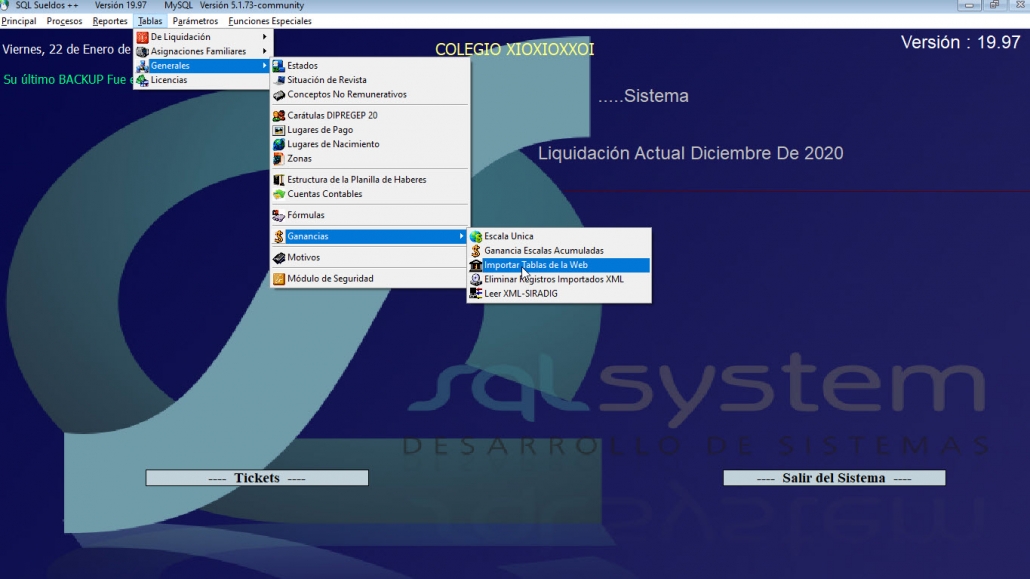Click the Fórmulas icon
Screen dimensions: 1030x579
coord(279,216)
